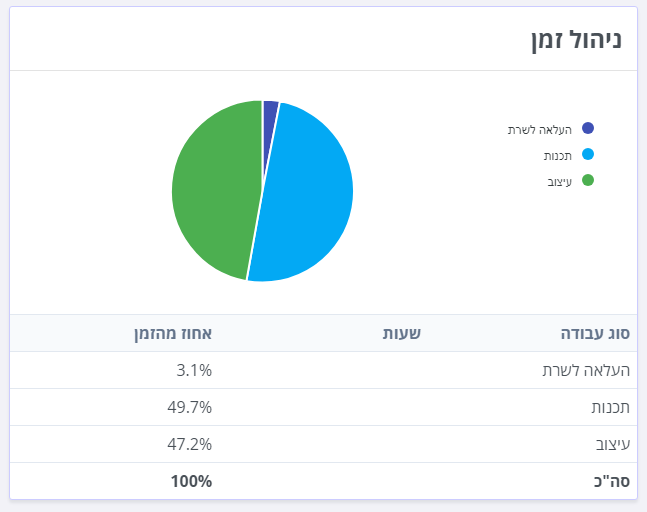Click the תכנות table row label

tap(610, 407)
